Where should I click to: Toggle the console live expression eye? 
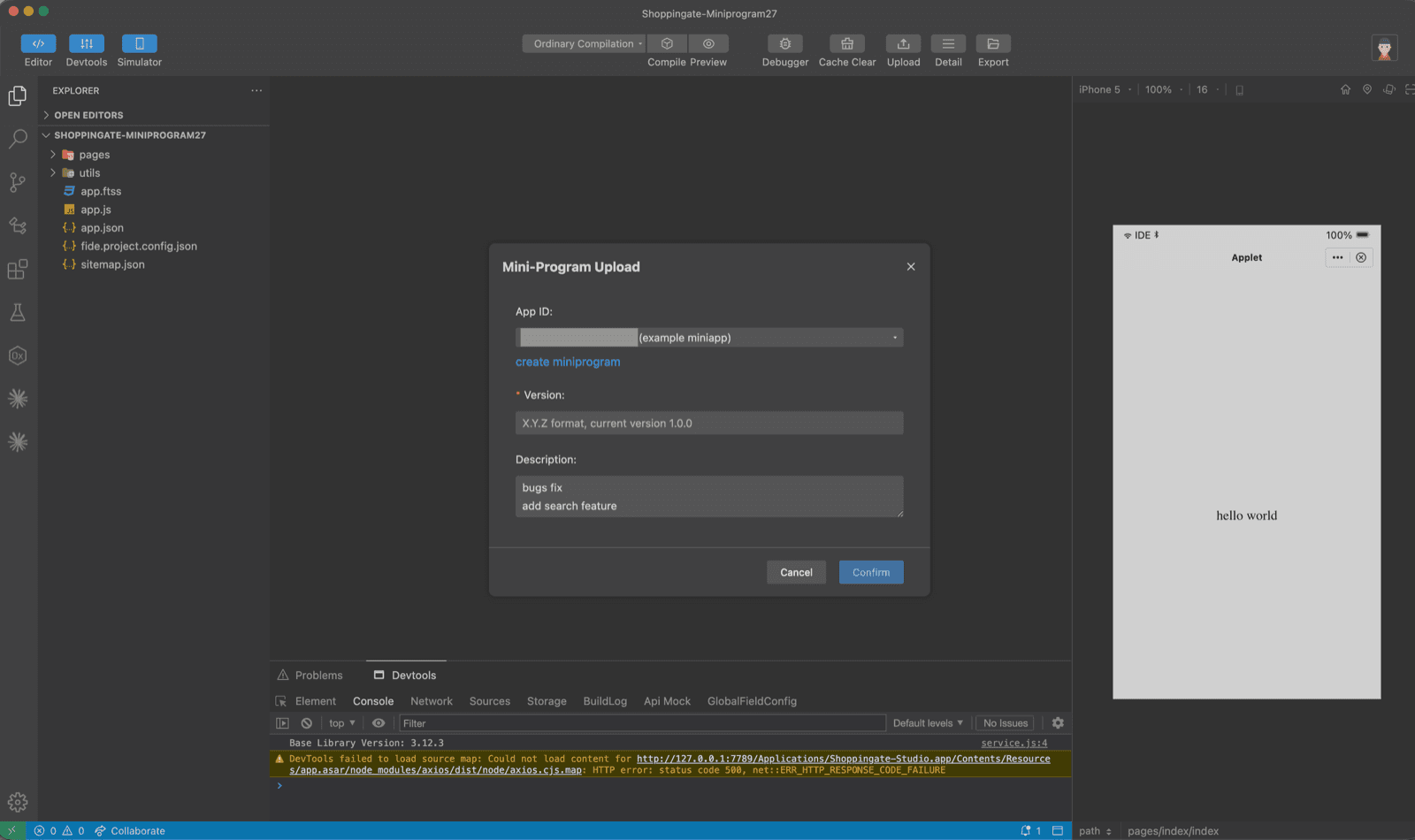(379, 723)
